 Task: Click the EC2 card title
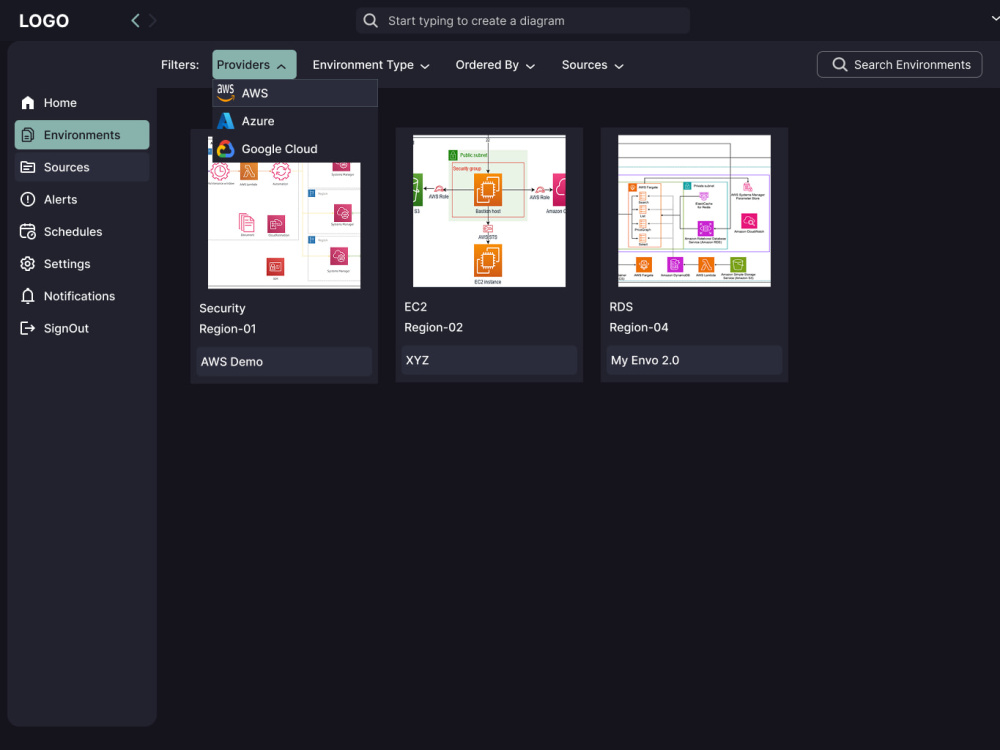click(415, 307)
